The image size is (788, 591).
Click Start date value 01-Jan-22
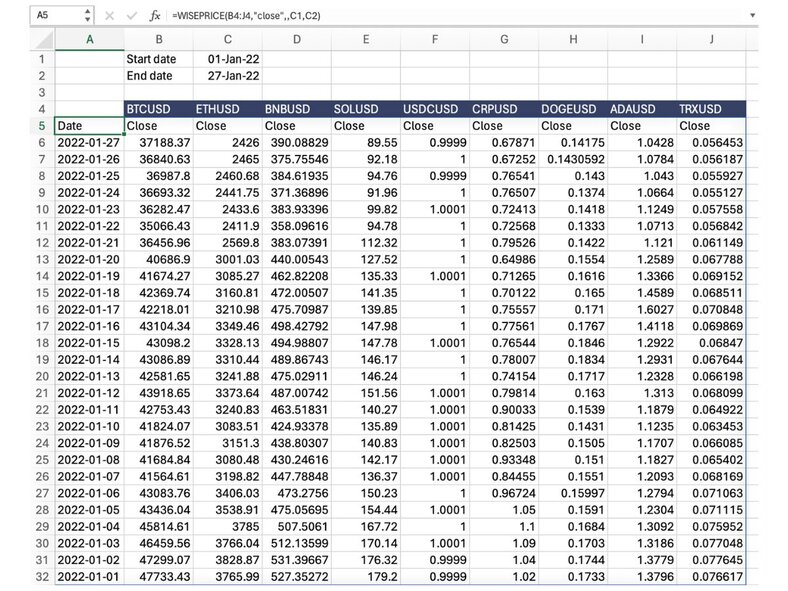pyautogui.click(x=227, y=59)
